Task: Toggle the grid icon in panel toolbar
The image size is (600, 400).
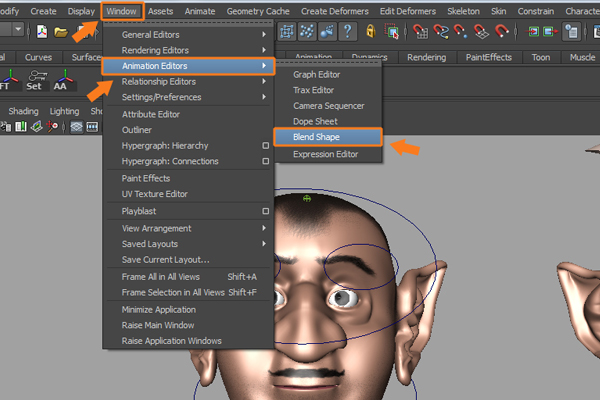Action: coord(77,127)
